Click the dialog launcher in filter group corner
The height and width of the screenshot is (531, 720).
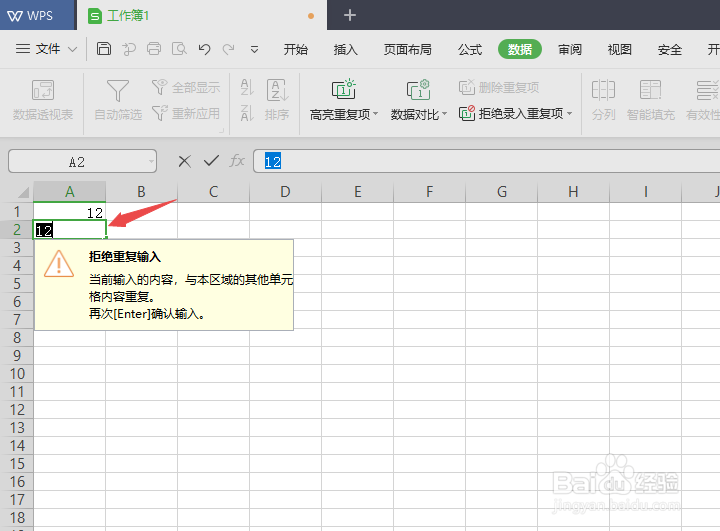pyautogui.click(x=222, y=131)
